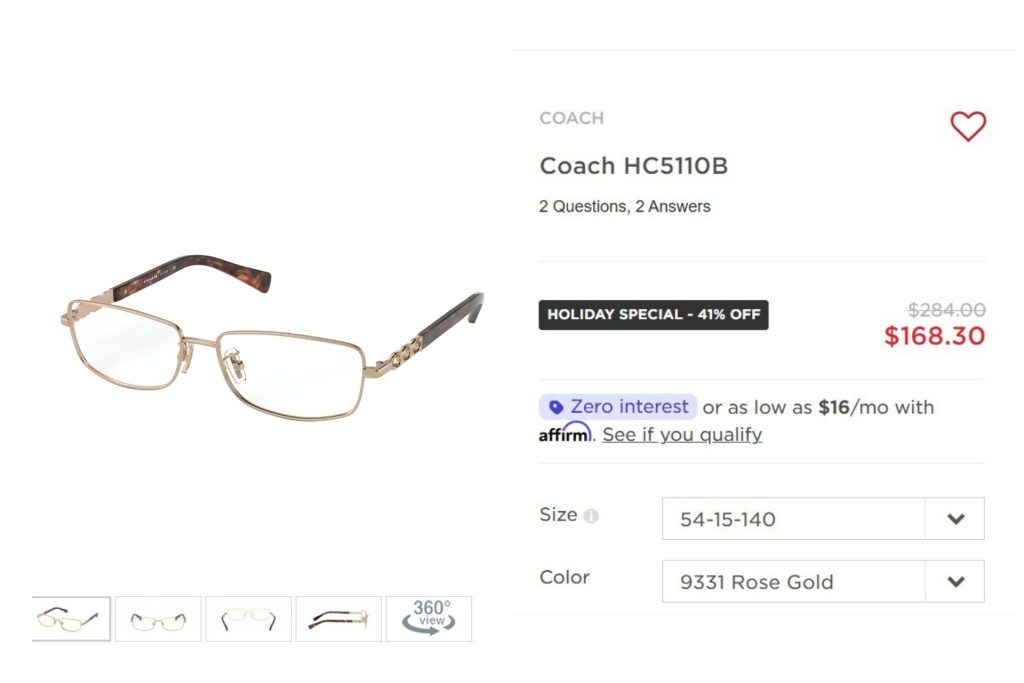Select the folded temple arms thumbnail

coord(338,618)
